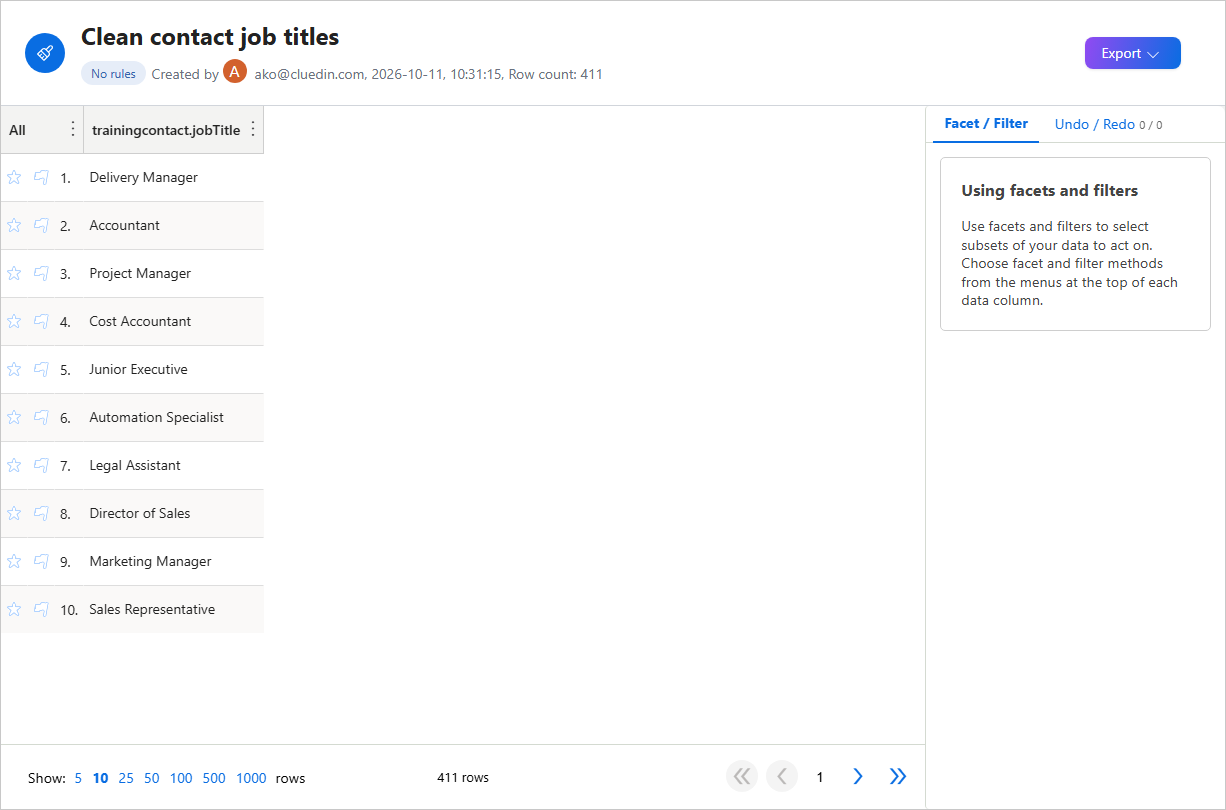1226x810 pixels.
Task: Go to the next page
Action: pos(858,777)
